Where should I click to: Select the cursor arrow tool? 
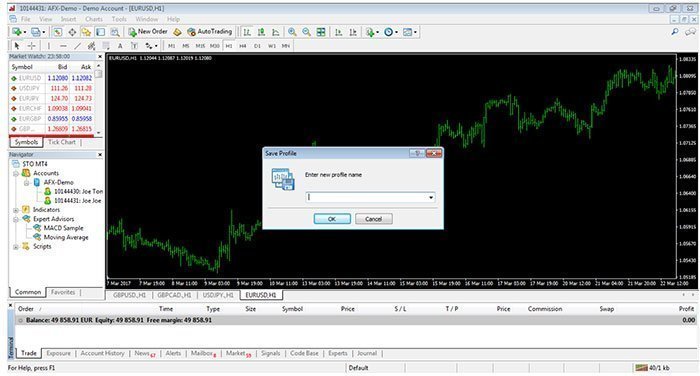[x=17, y=46]
